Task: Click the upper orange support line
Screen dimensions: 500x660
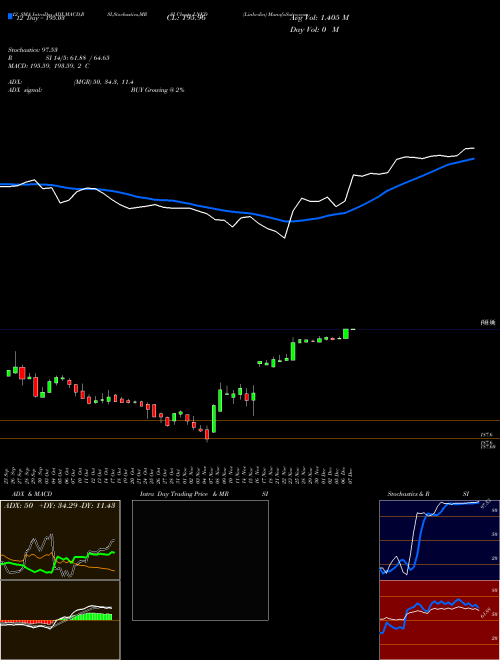Action: (250, 420)
